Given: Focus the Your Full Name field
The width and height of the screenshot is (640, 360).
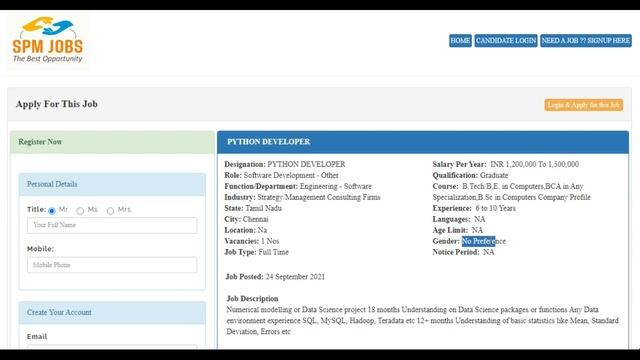Looking at the screenshot, I should point(112,225).
